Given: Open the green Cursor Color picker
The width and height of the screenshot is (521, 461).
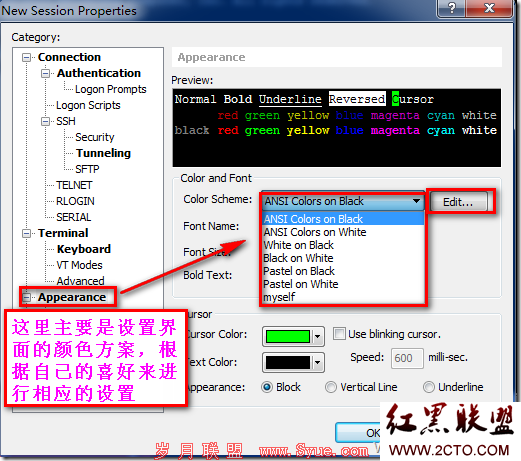Looking at the screenshot, I should tap(293, 336).
